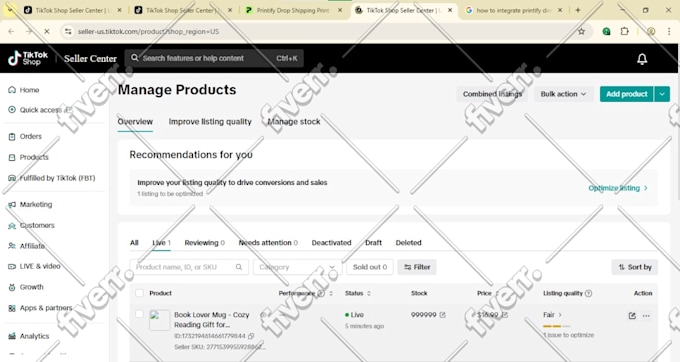Open a new browser tab
The height and width of the screenshot is (362, 680).
pos(578,10)
